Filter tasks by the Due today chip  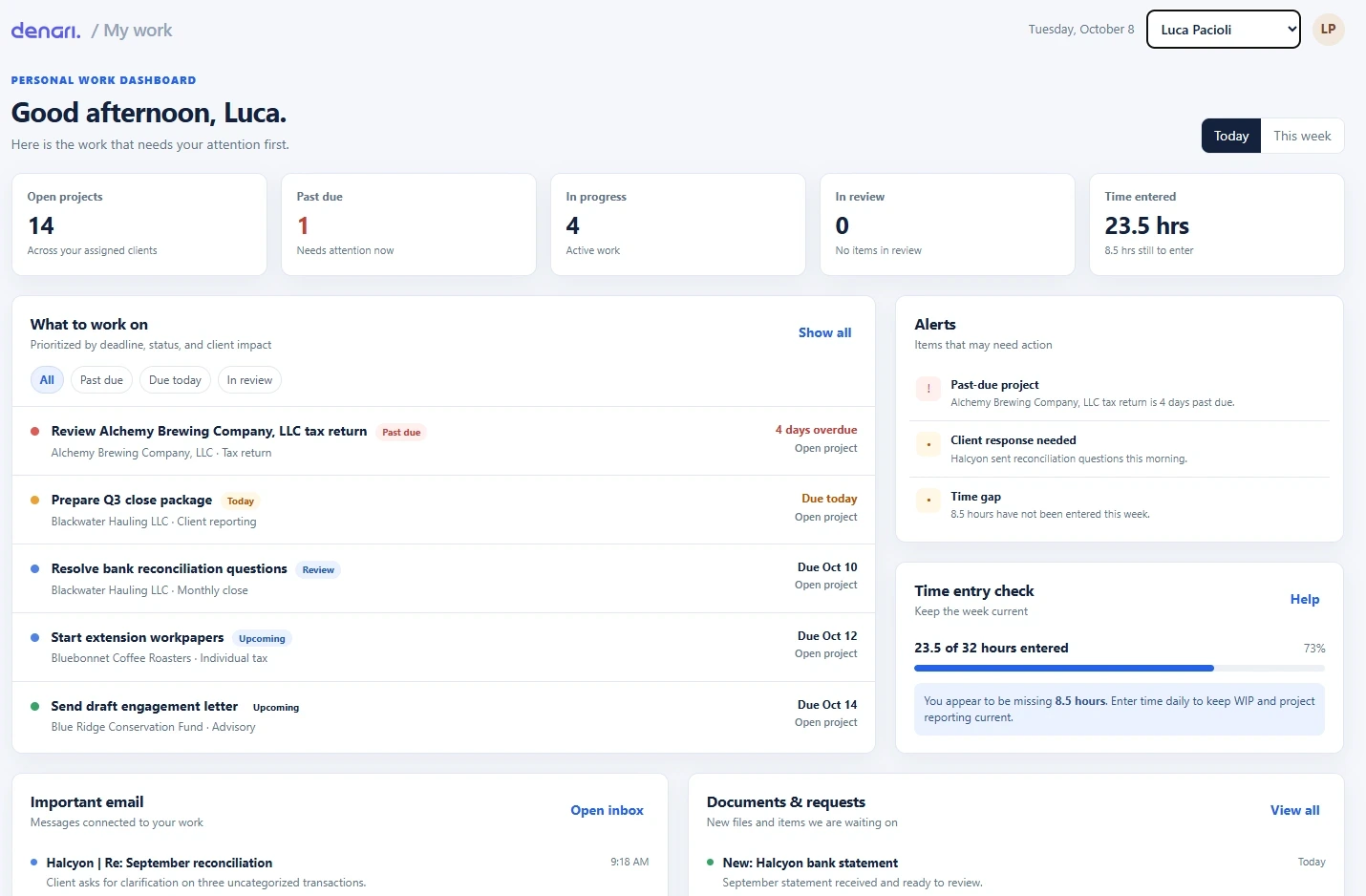[x=175, y=380]
